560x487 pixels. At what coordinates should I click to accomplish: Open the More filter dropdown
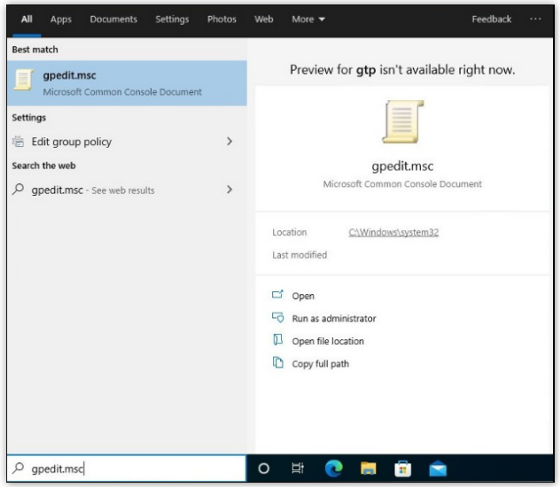point(308,19)
